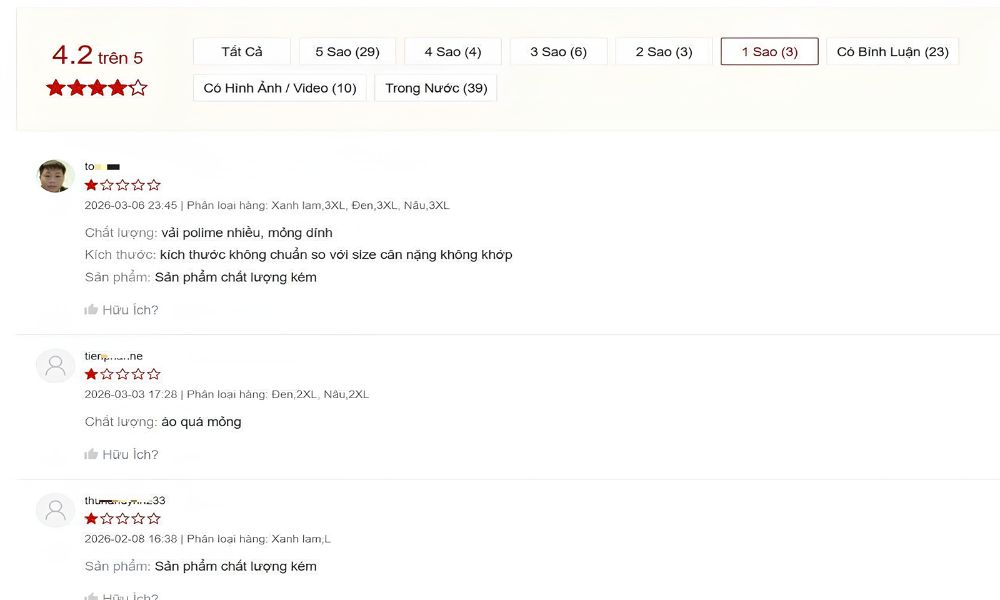Filter reviews by 5 Sao (29)

coord(347,52)
